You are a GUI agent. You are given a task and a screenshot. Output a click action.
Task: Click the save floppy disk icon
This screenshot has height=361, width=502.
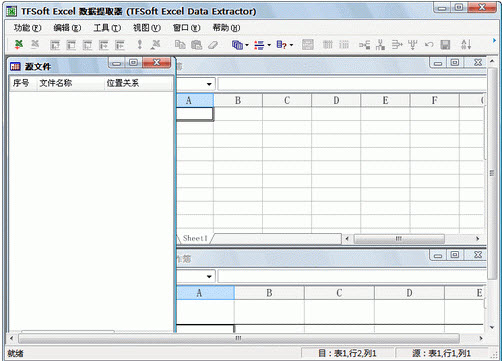445,45
